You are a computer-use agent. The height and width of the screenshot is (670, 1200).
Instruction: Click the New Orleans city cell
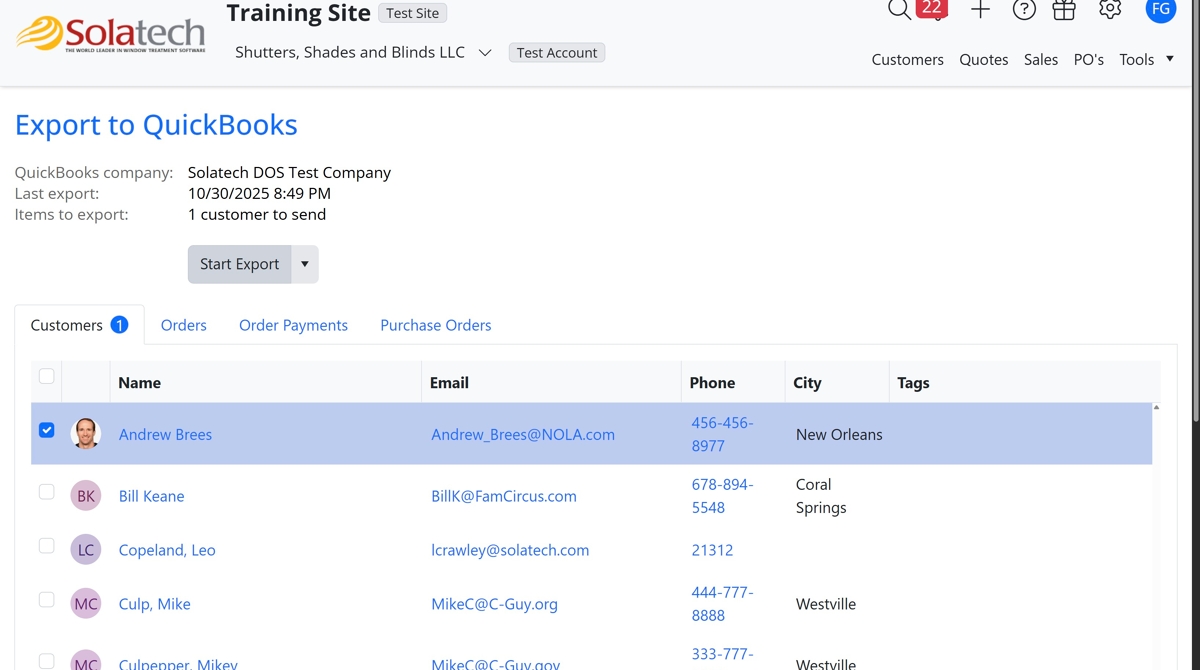[839, 434]
